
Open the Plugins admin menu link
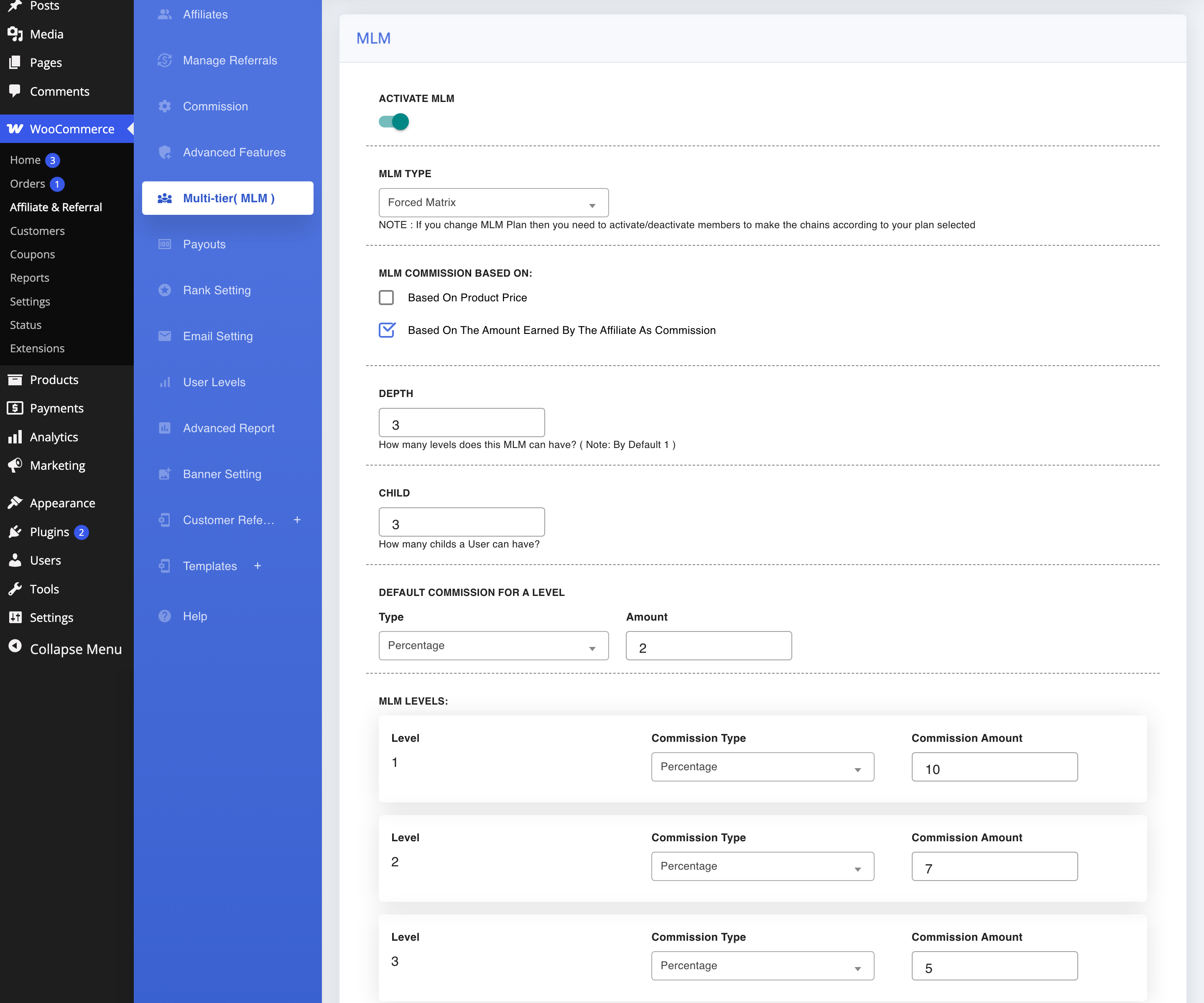pyautogui.click(x=49, y=532)
